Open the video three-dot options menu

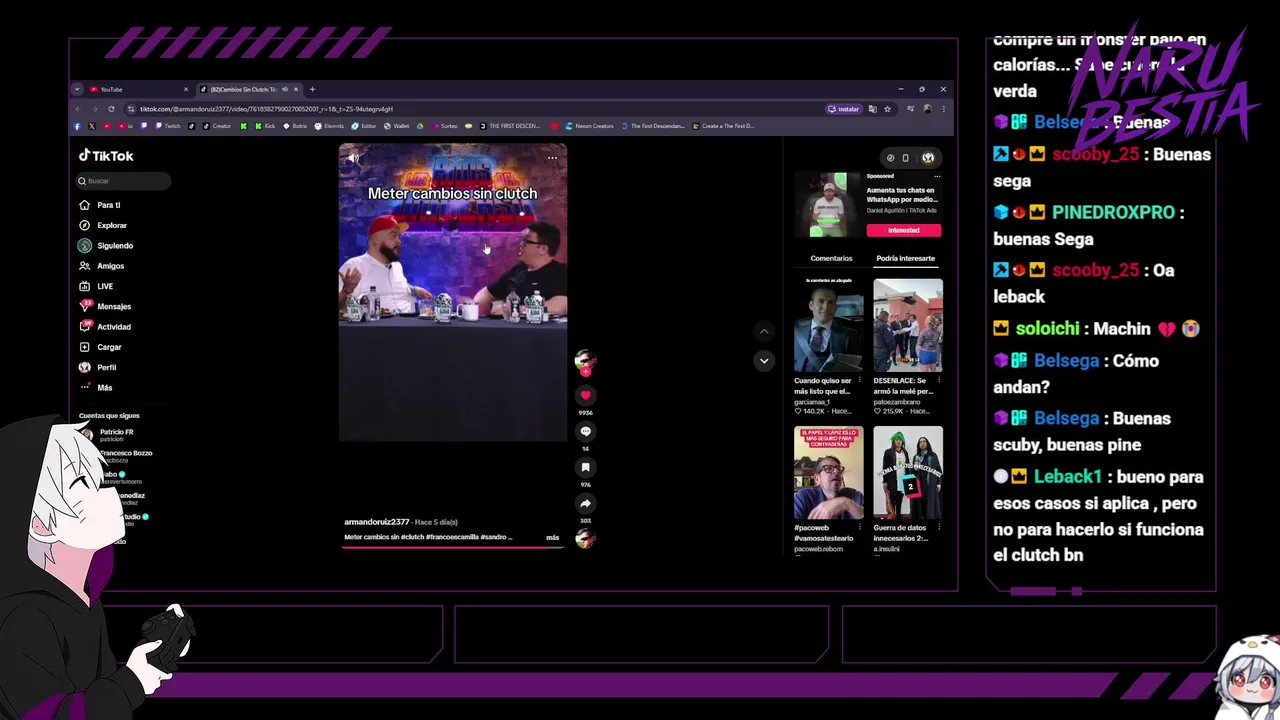coord(552,158)
